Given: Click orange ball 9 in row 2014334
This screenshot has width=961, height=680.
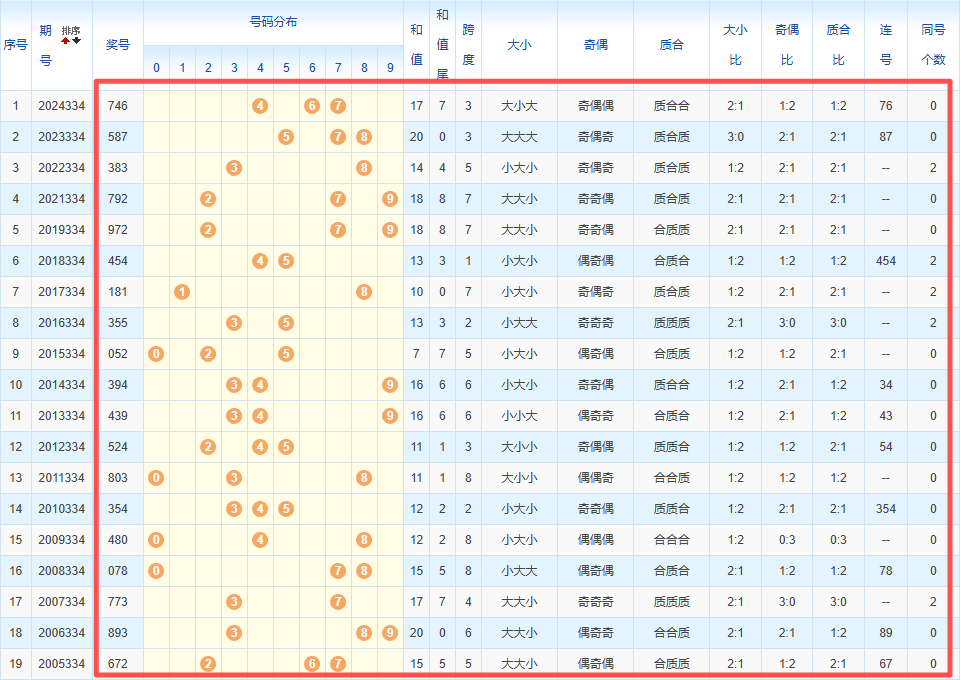Looking at the screenshot, I should (390, 385).
